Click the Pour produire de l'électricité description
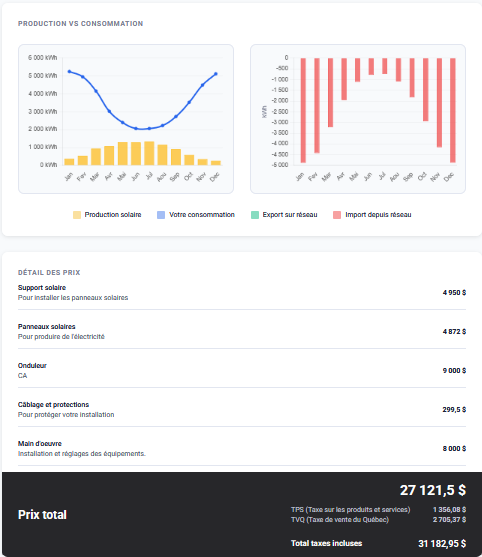 coord(61,337)
